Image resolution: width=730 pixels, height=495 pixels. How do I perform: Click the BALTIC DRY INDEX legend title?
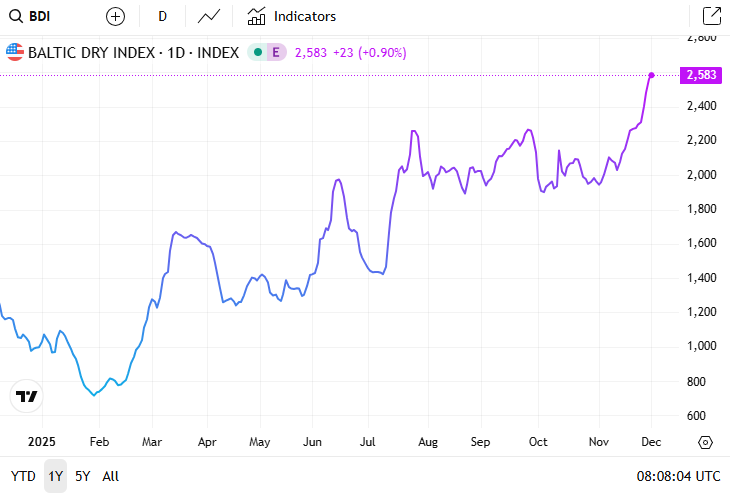(x=132, y=52)
